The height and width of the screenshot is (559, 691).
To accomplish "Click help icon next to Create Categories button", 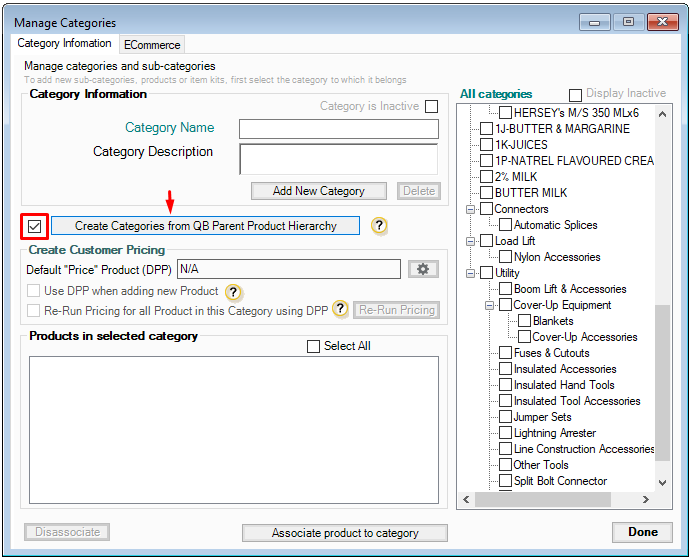I will (x=379, y=226).
